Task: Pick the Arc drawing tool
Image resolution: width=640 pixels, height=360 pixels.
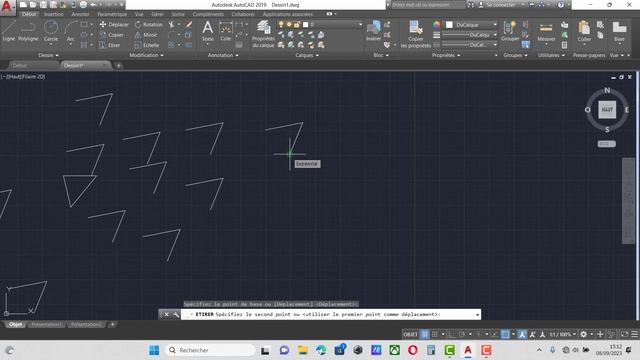Action: pos(71,31)
